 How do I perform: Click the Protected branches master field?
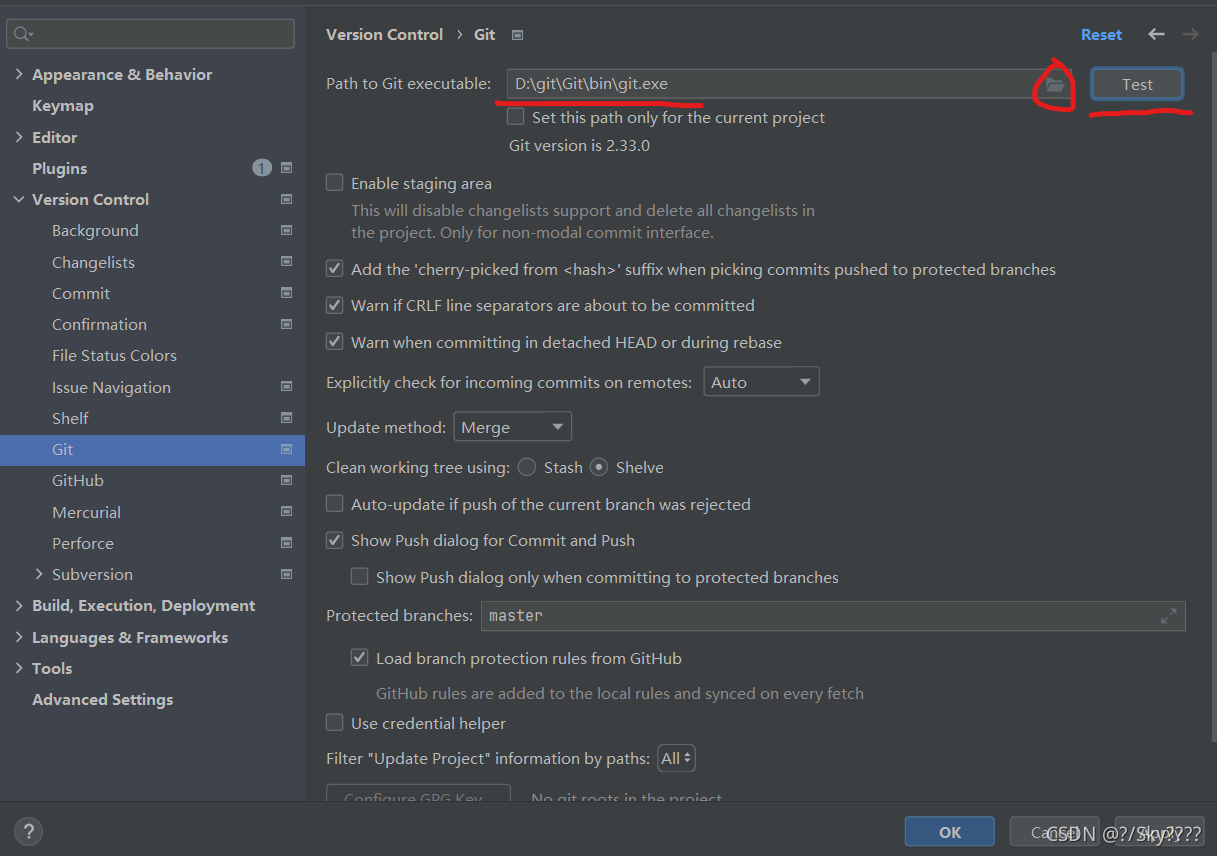(x=833, y=616)
